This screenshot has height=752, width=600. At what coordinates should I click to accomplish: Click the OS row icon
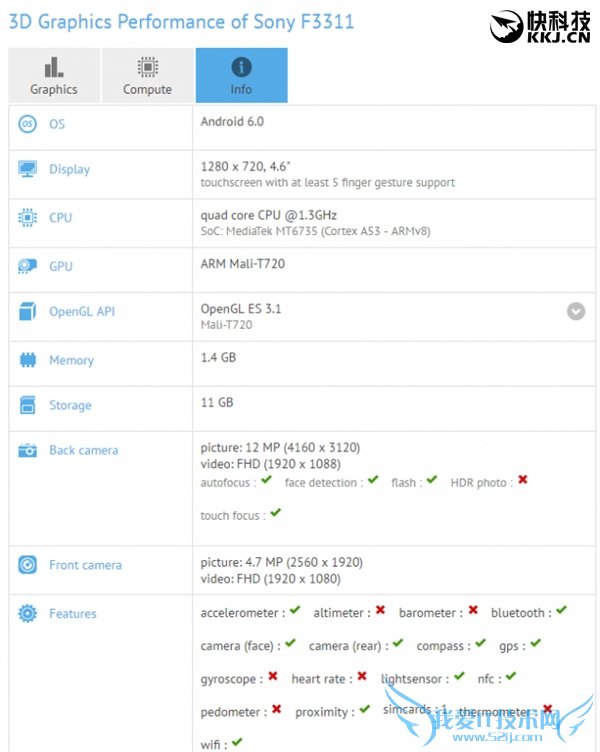pyautogui.click(x=27, y=124)
